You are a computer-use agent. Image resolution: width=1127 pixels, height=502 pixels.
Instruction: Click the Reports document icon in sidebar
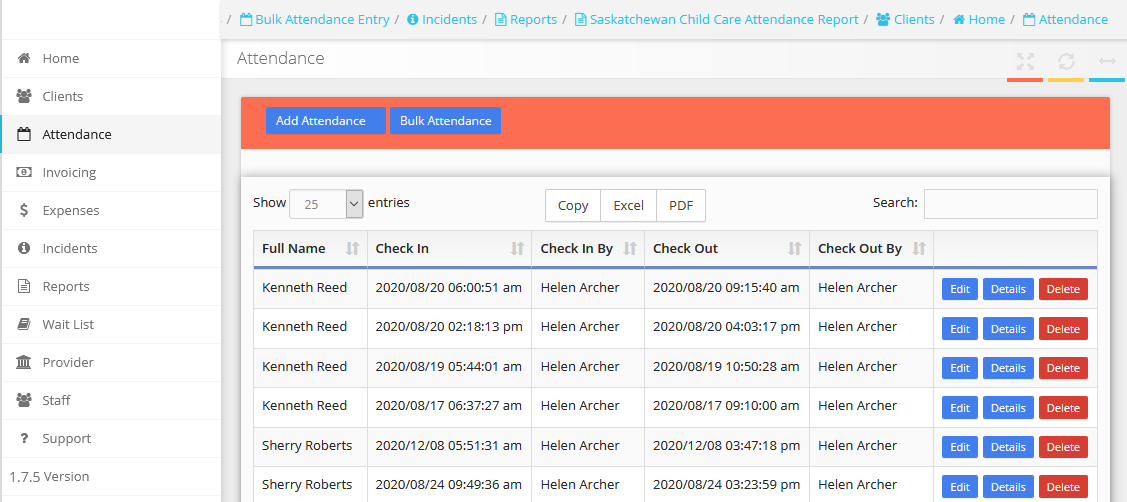(24, 286)
